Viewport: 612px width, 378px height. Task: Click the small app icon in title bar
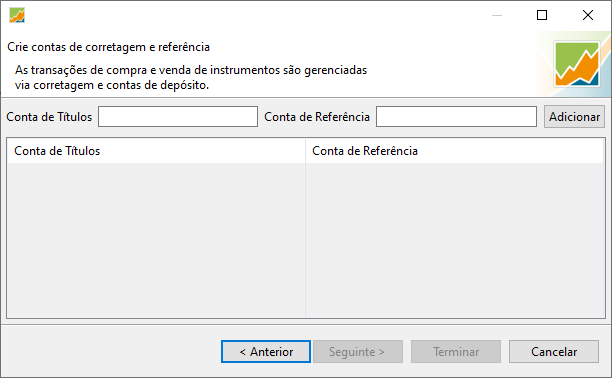point(17,15)
